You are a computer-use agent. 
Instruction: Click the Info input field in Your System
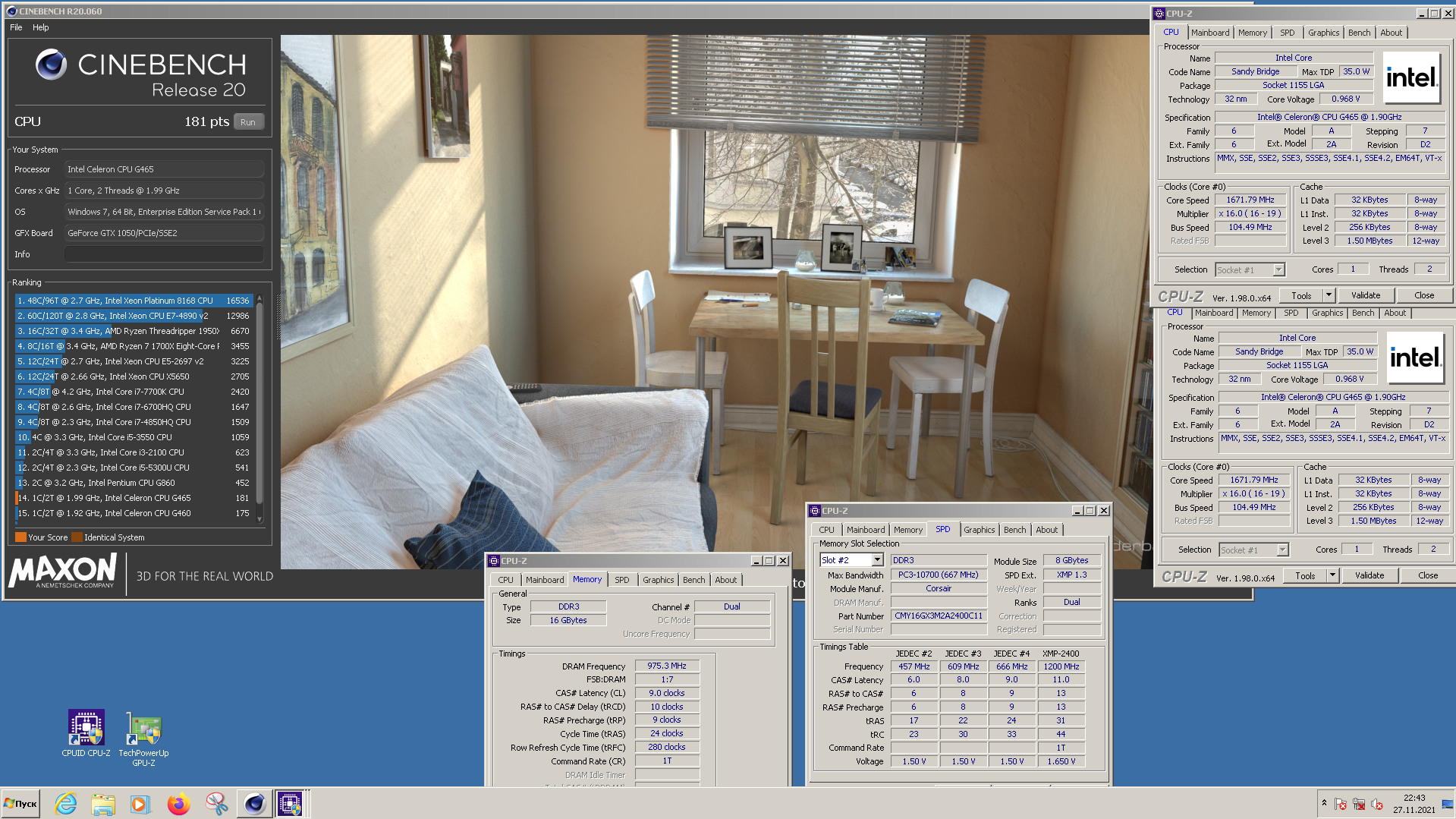pyautogui.click(x=164, y=254)
